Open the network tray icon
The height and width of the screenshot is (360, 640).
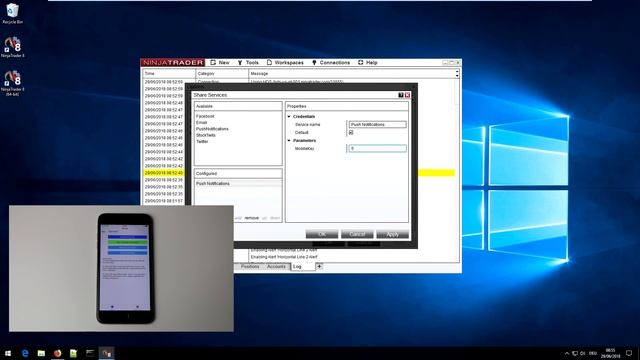(x=575, y=353)
